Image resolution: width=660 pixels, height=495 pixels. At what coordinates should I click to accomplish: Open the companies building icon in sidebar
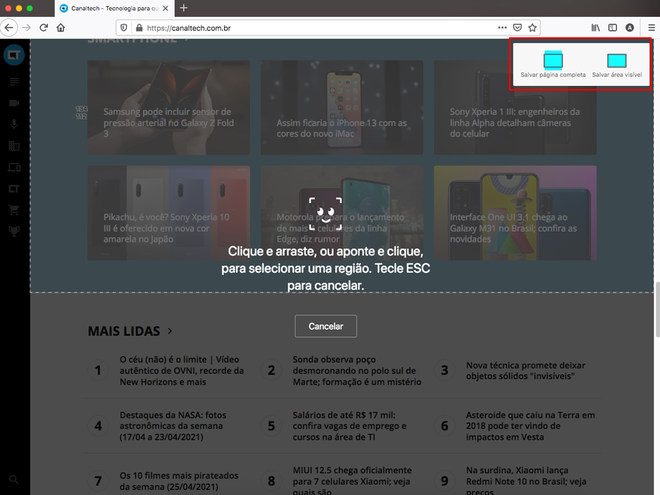point(14,146)
